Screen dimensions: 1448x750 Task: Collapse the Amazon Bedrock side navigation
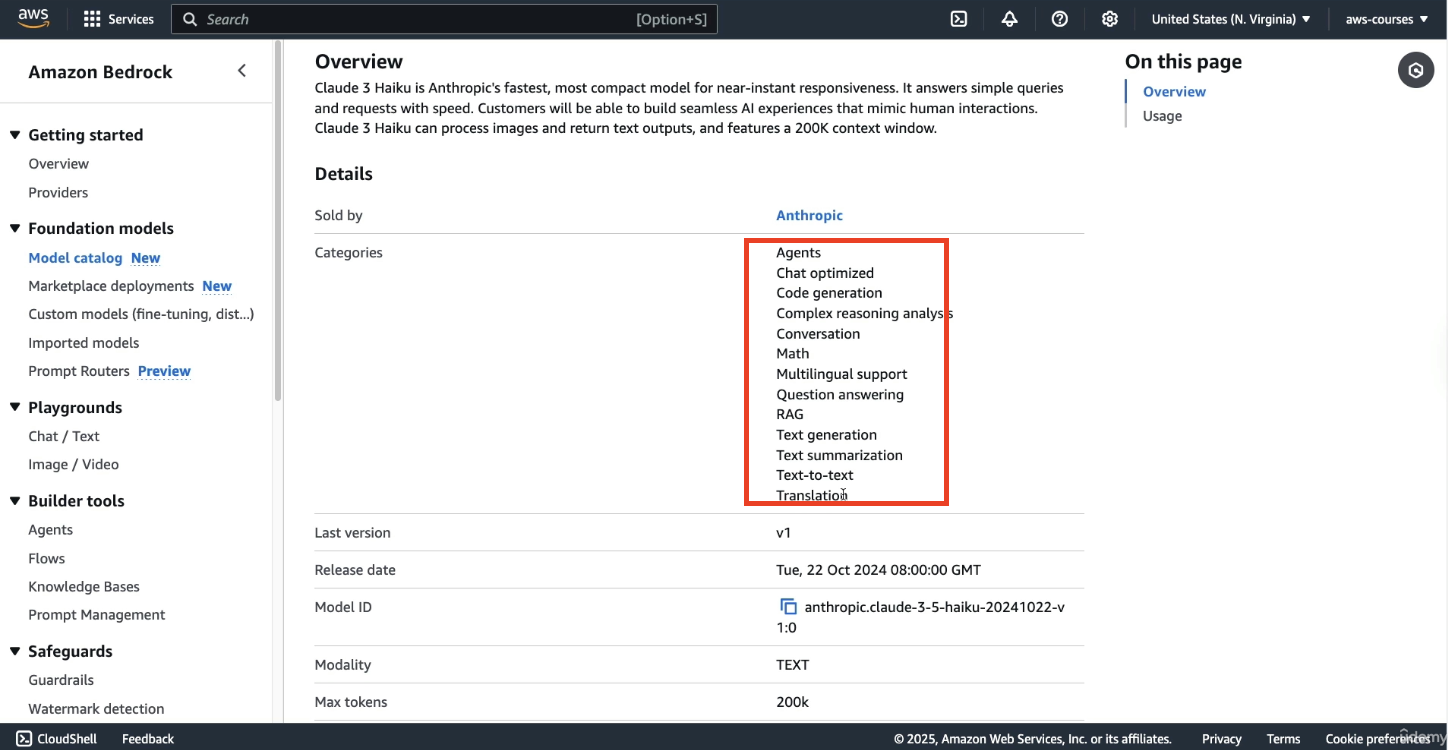pyautogui.click(x=242, y=71)
